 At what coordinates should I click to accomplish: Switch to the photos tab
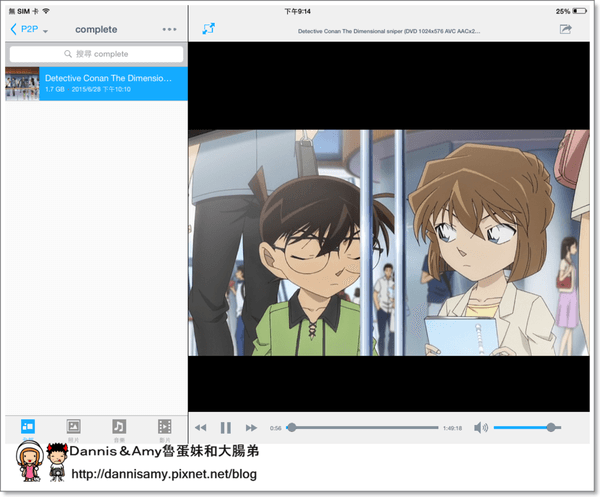point(73,430)
